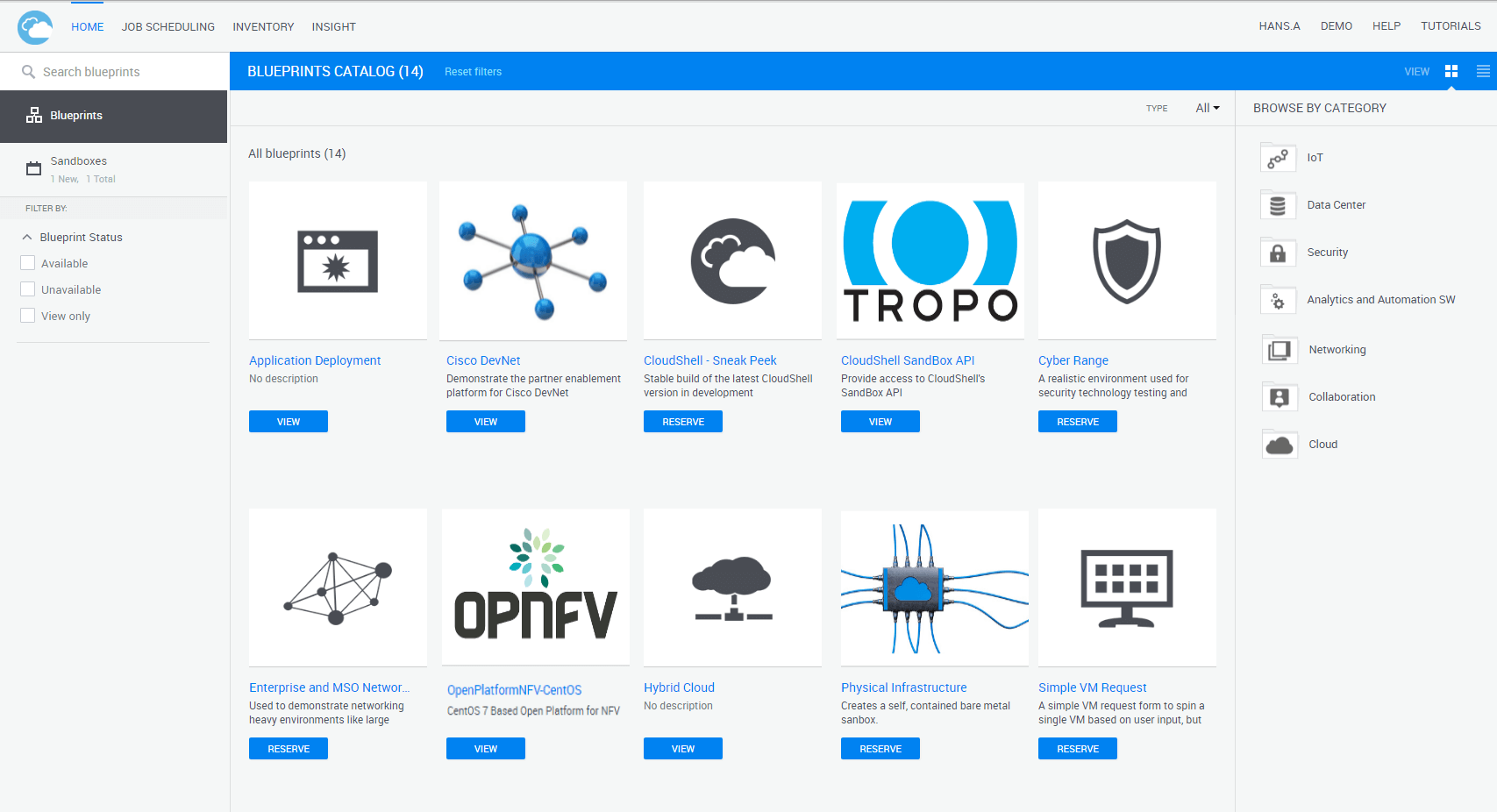Open the Sandboxes sidebar item
This screenshot has width=1497, height=812.
pos(114,169)
